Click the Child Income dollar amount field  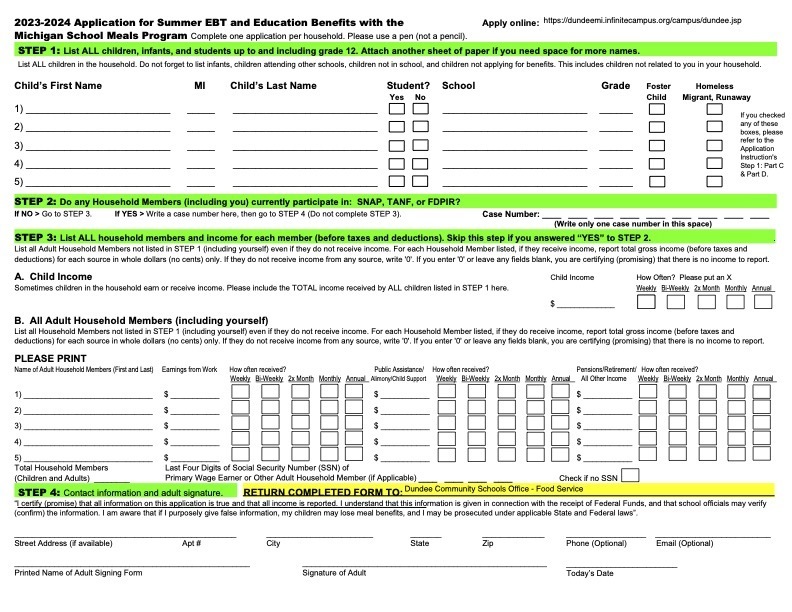point(585,302)
